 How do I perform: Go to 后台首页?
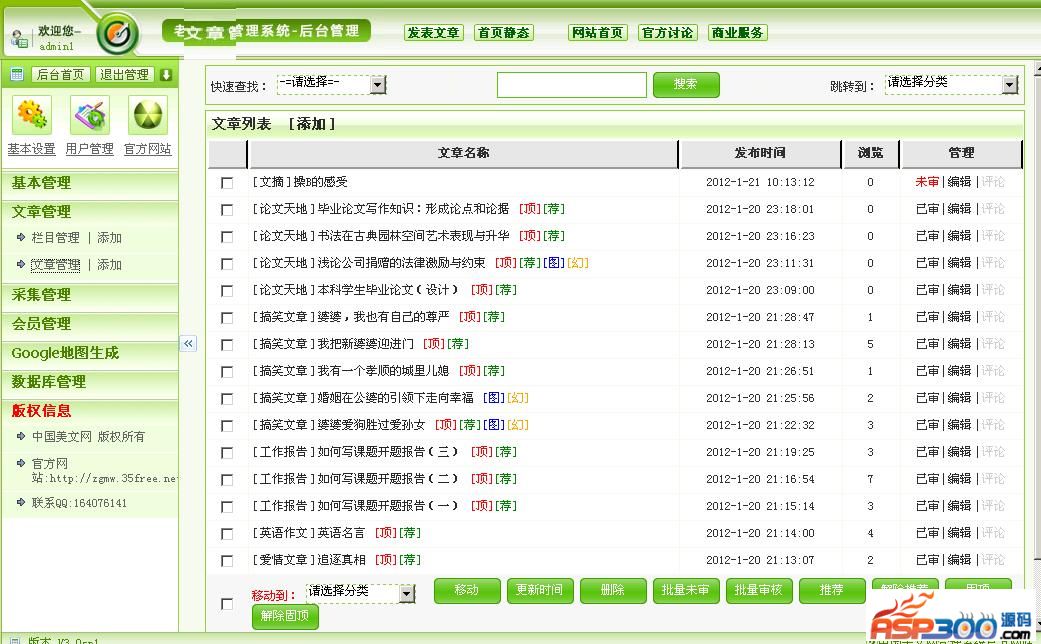[x=60, y=74]
